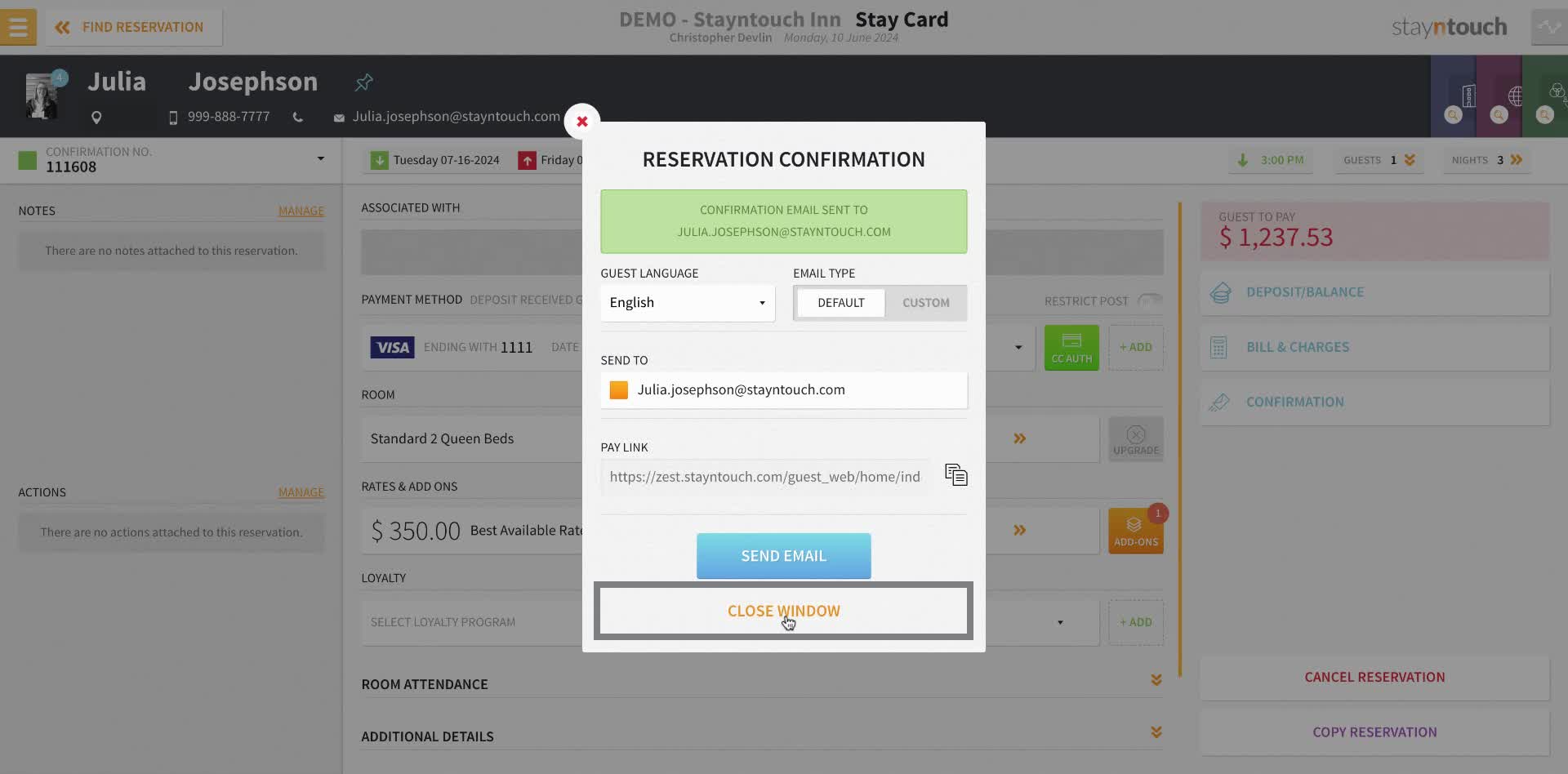The height and width of the screenshot is (774, 1568).
Task: Open the Confirmation panel item
Action: [1375, 403]
